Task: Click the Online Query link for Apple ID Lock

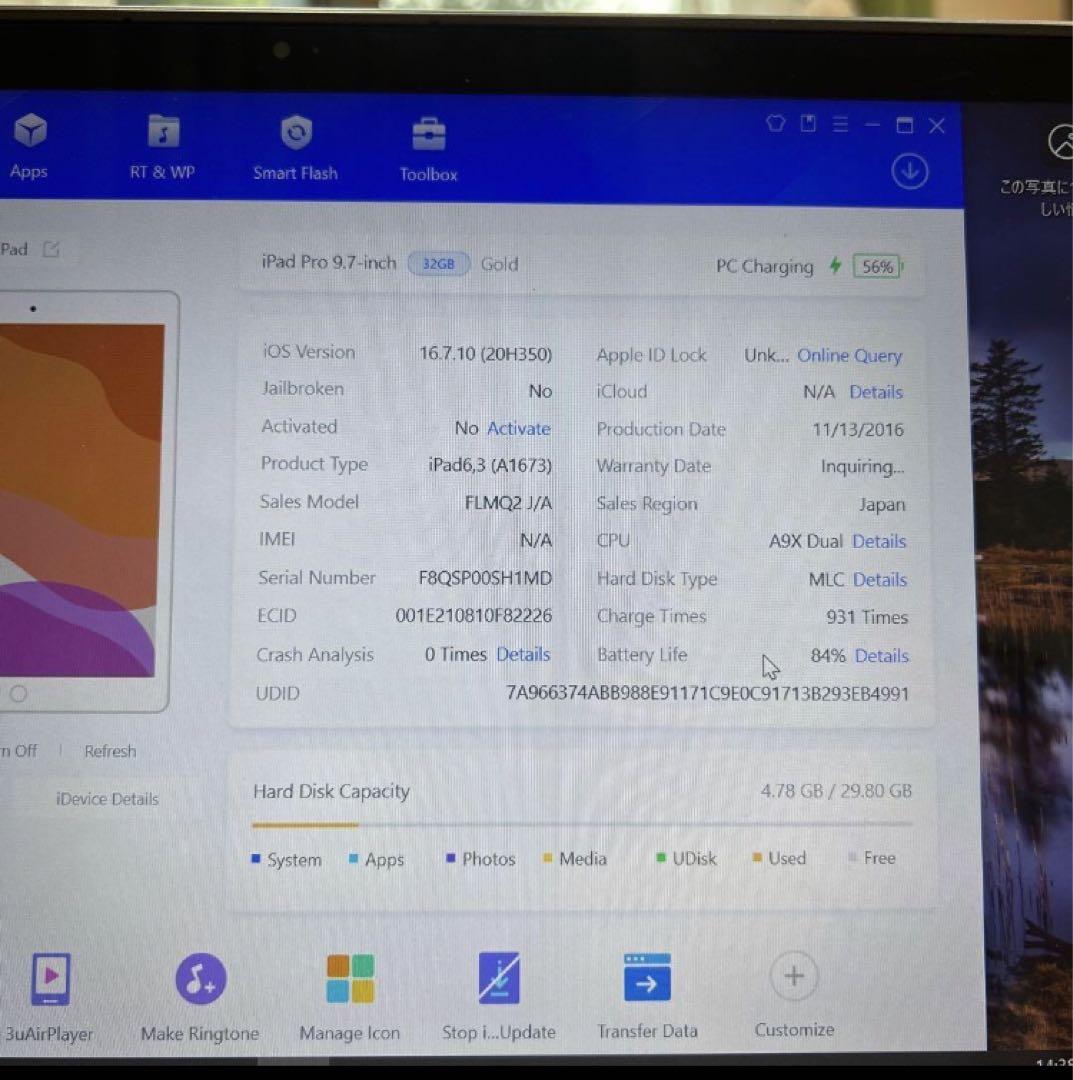Action: tap(849, 355)
